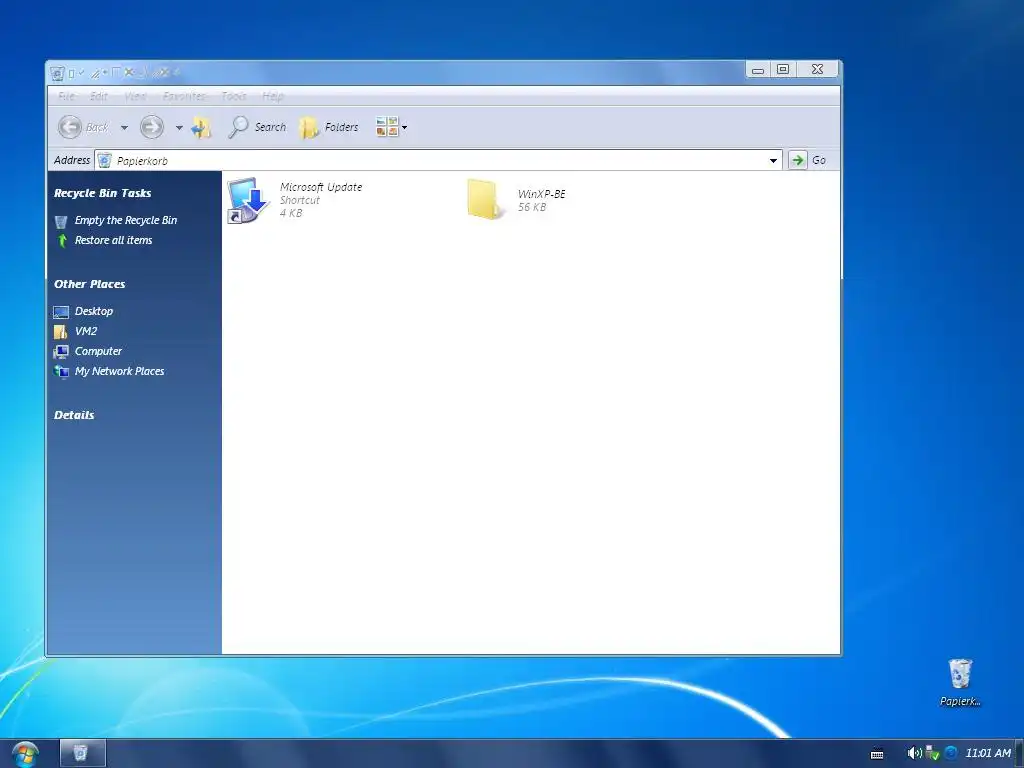Click the Computer icon in sidebar

coord(61,352)
